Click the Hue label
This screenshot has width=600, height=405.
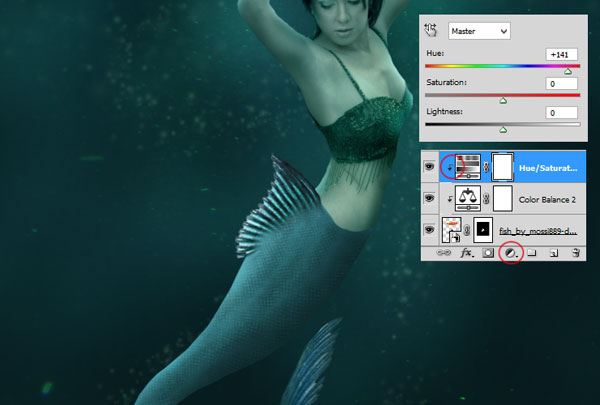pyautogui.click(x=435, y=53)
